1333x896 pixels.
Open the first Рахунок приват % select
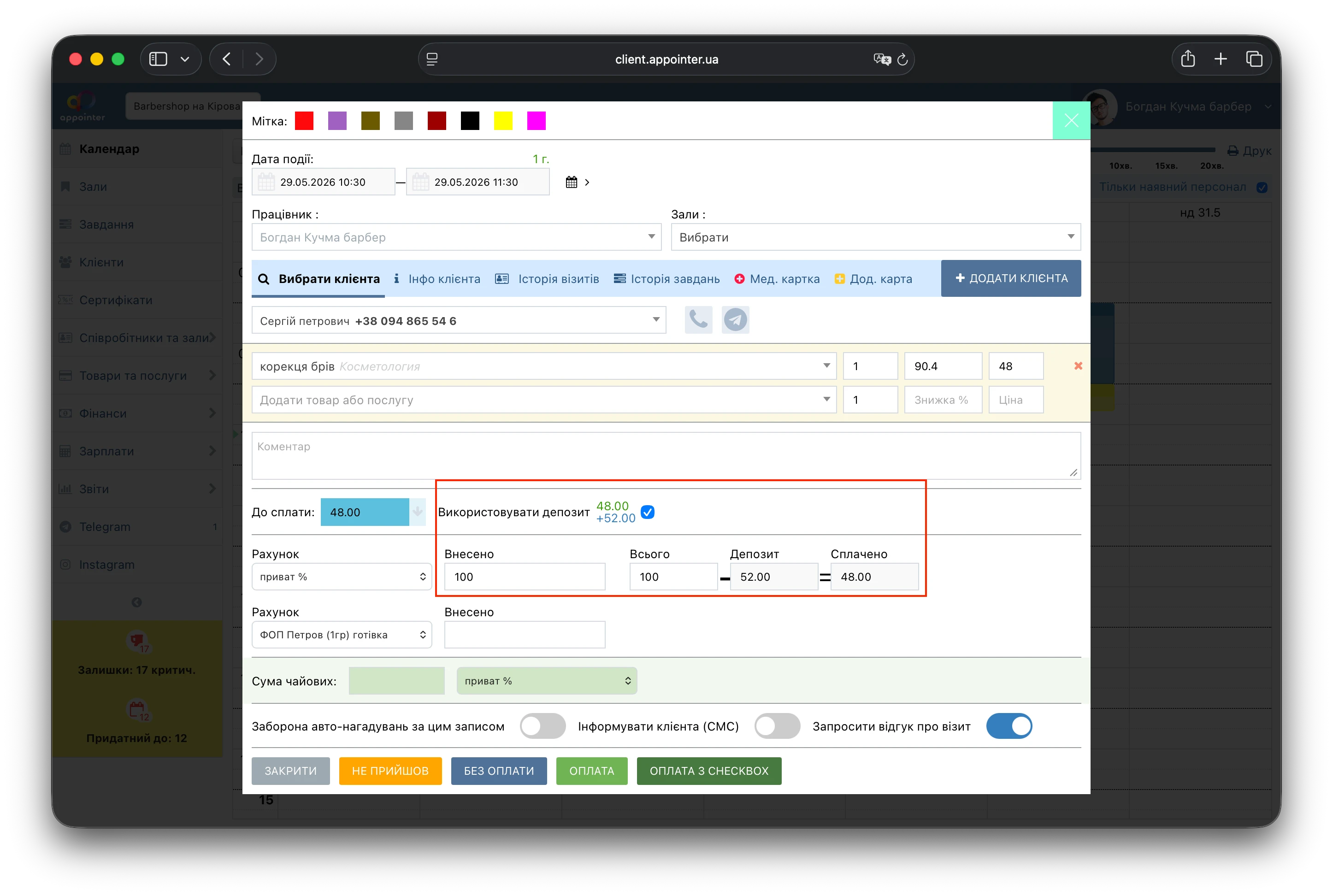[x=342, y=577]
